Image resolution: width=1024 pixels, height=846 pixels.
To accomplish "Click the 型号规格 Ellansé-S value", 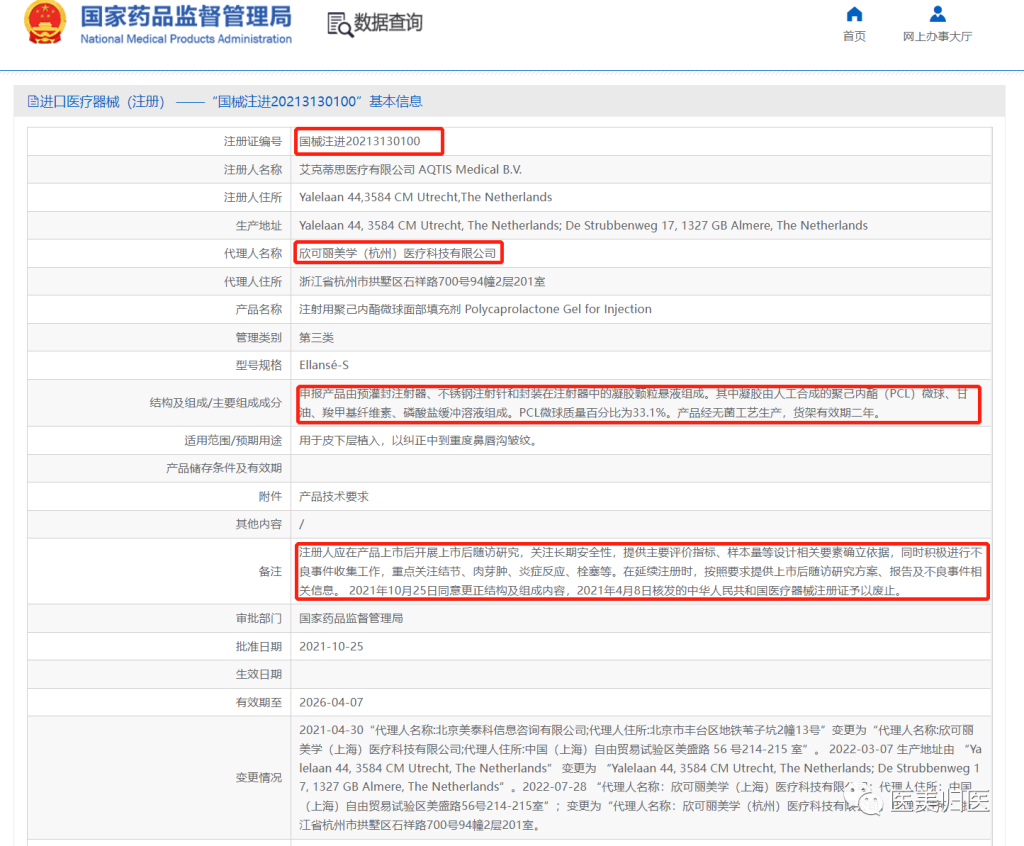I will 324,365.
